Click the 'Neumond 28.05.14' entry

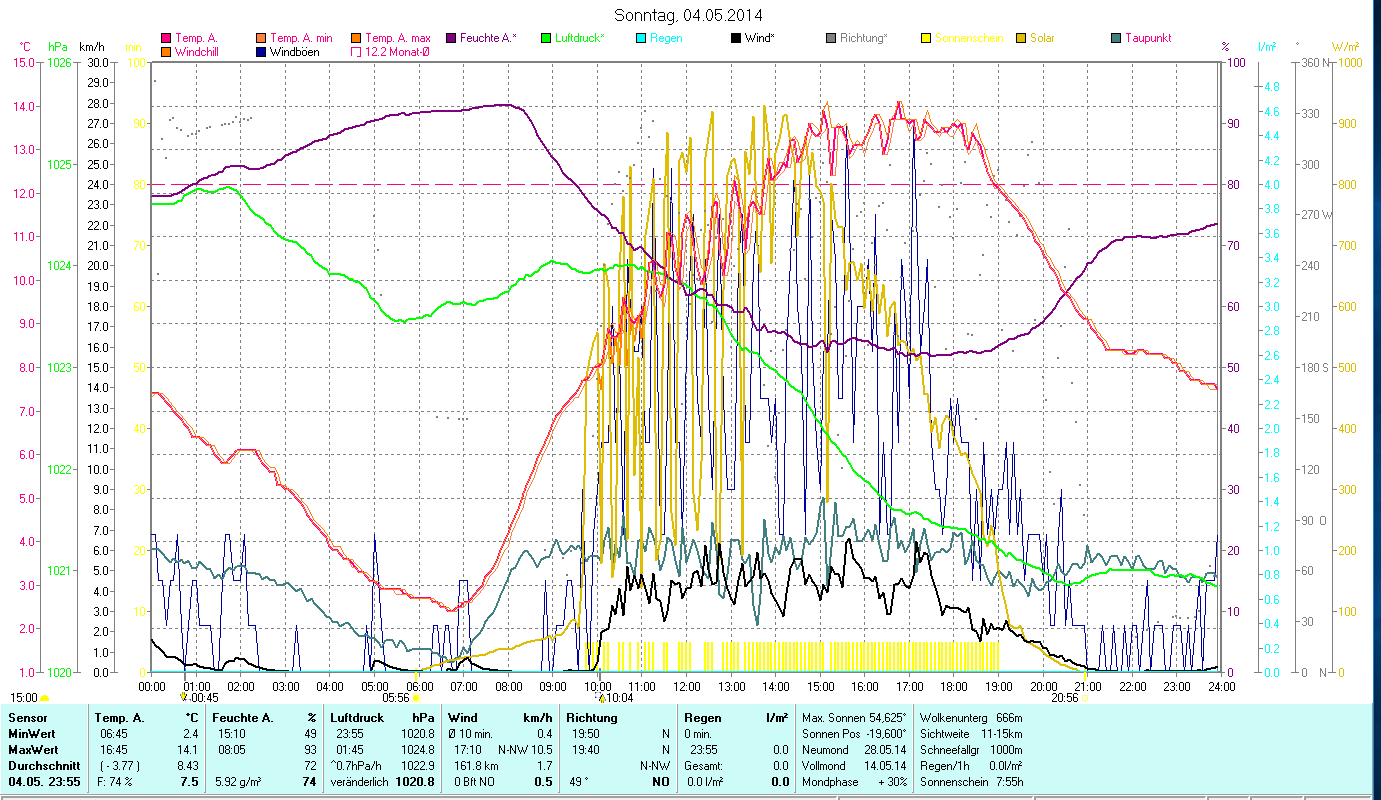854,750
